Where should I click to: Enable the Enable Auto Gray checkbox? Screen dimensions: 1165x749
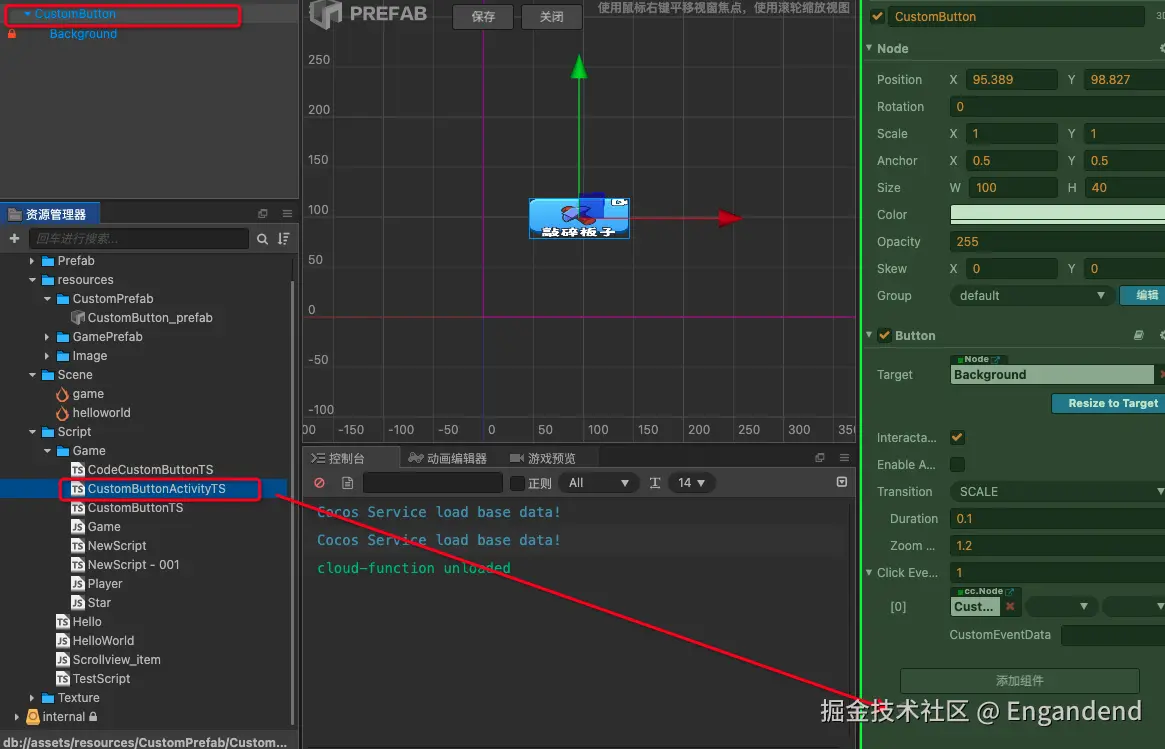(957, 464)
